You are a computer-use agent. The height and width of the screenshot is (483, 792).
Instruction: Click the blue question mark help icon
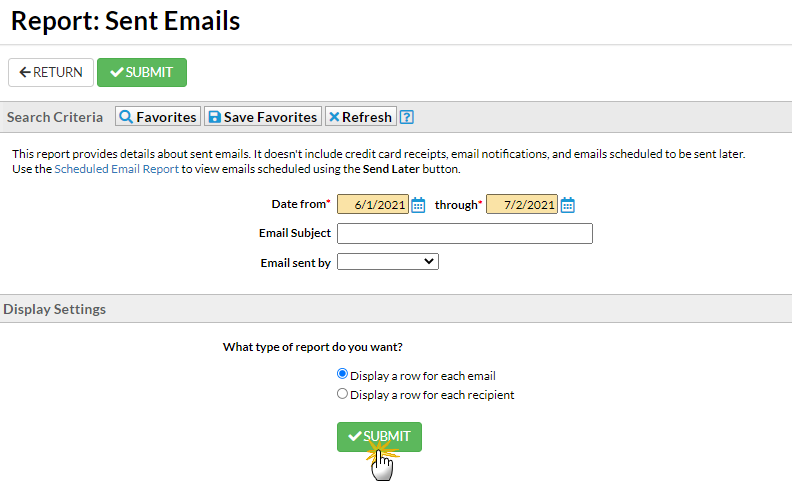click(x=407, y=117)
